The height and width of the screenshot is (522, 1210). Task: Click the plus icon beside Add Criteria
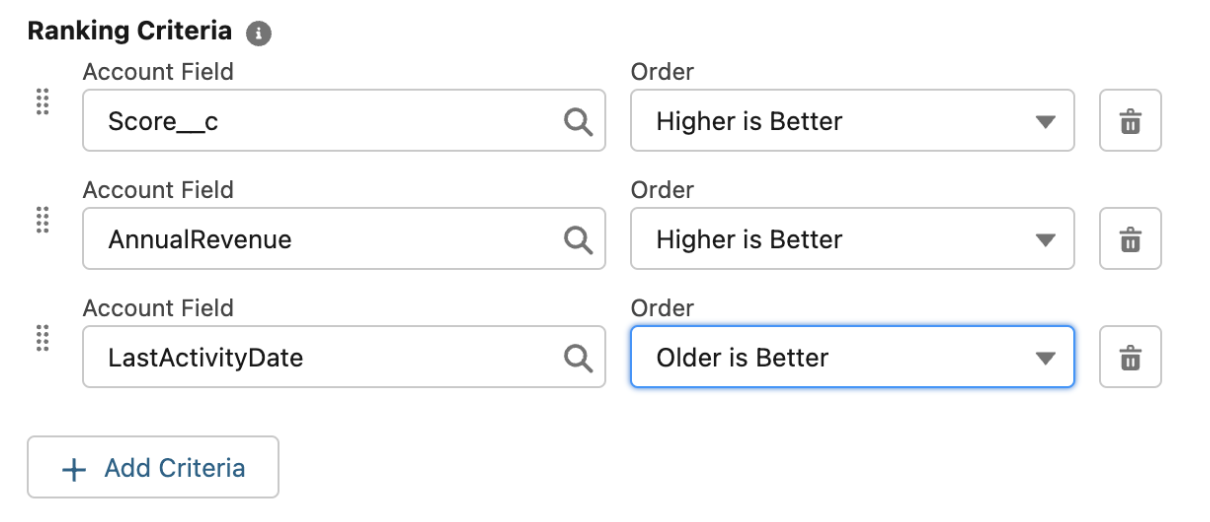[x=75, y=468]
